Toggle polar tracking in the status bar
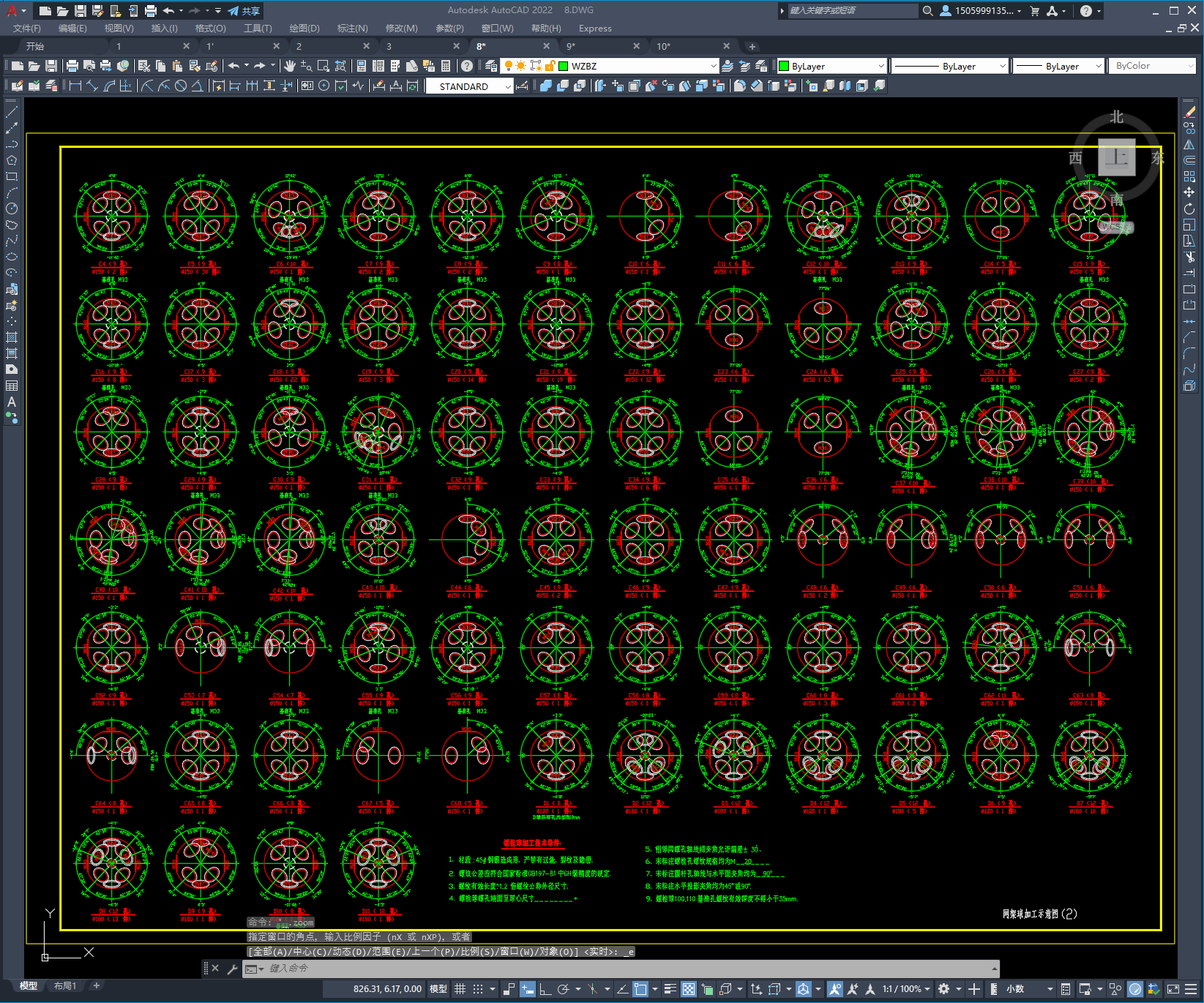This screenshot has width=1204, height=1003. point(563,989)
